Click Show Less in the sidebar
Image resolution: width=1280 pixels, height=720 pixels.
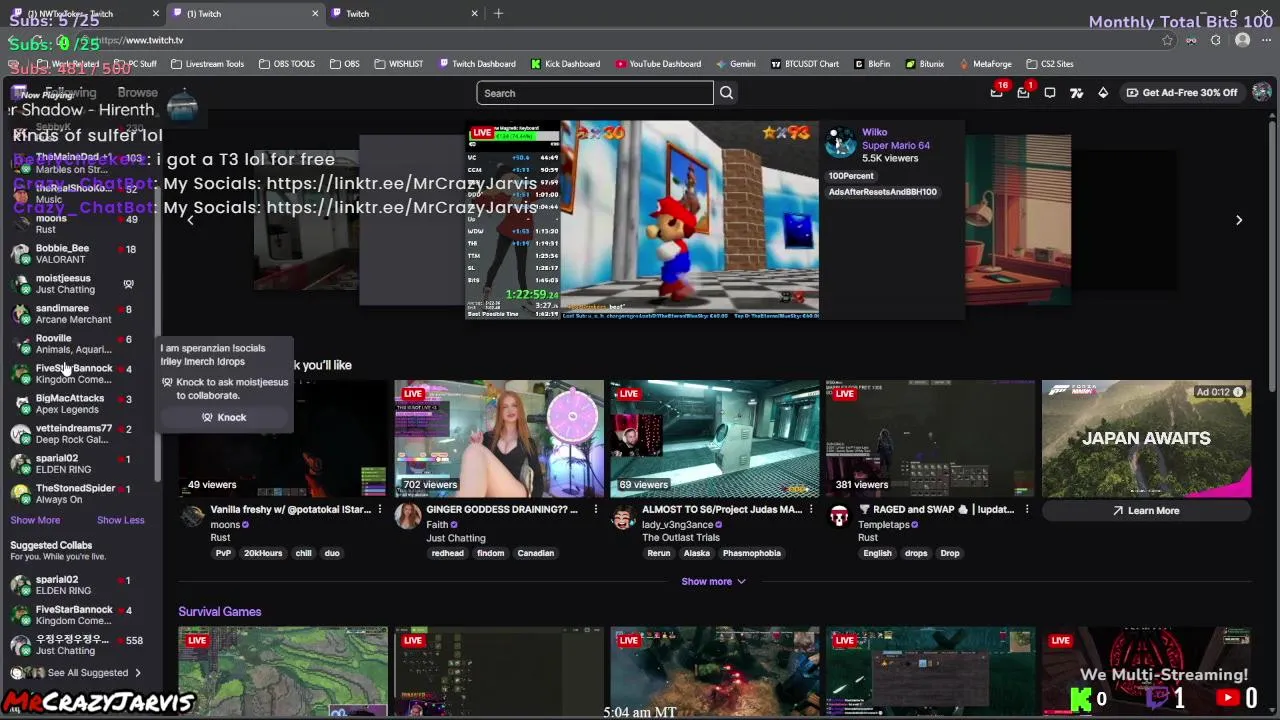pos(120,520)
